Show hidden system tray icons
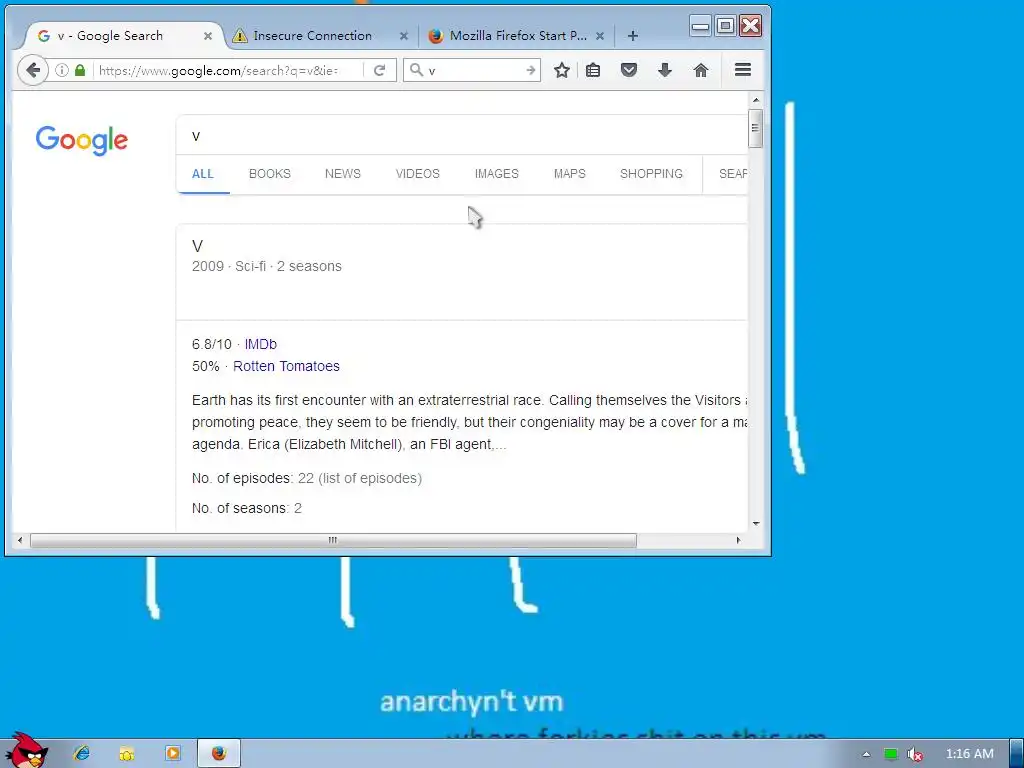The height and width of the screenshot is (768, 1024). (866, 754)
